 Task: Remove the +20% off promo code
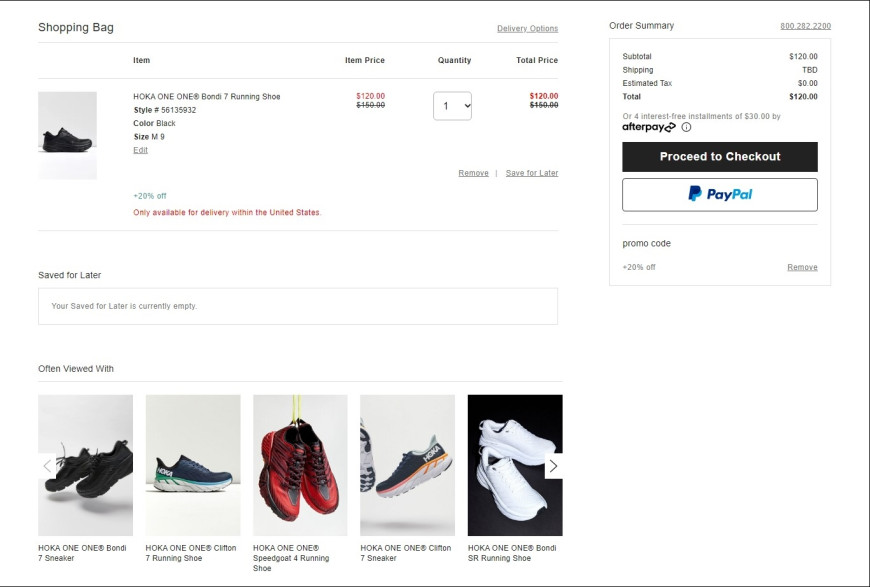pyautogui.click(x=802, y=267)
